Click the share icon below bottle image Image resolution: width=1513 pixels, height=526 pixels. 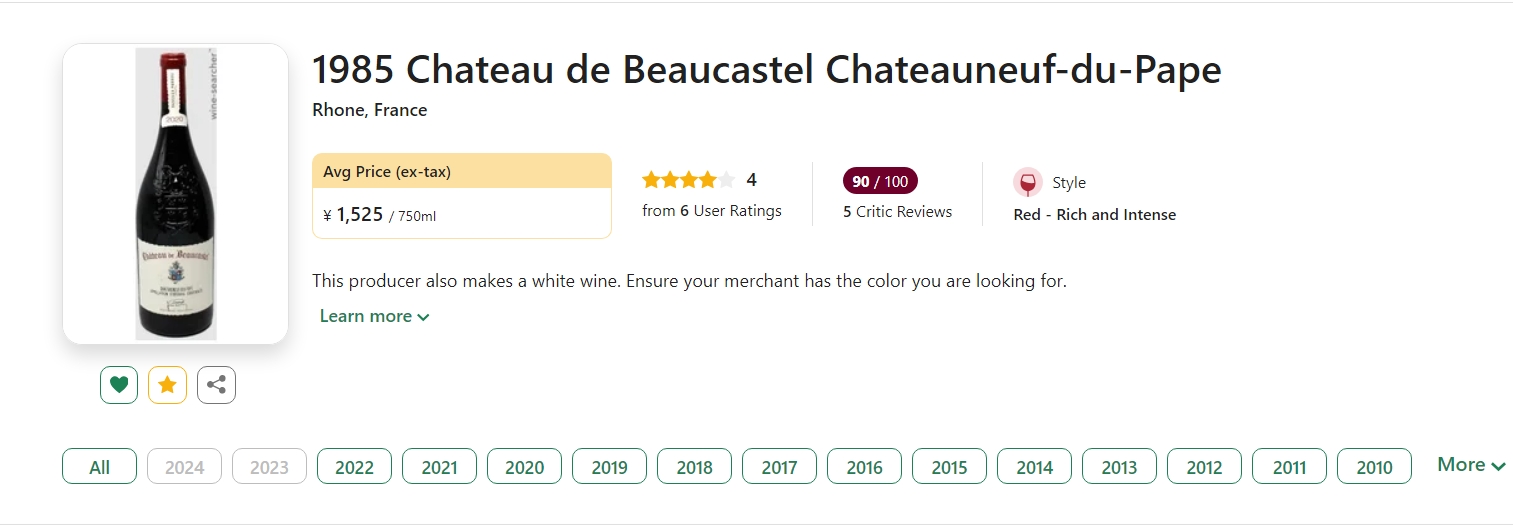216,385
